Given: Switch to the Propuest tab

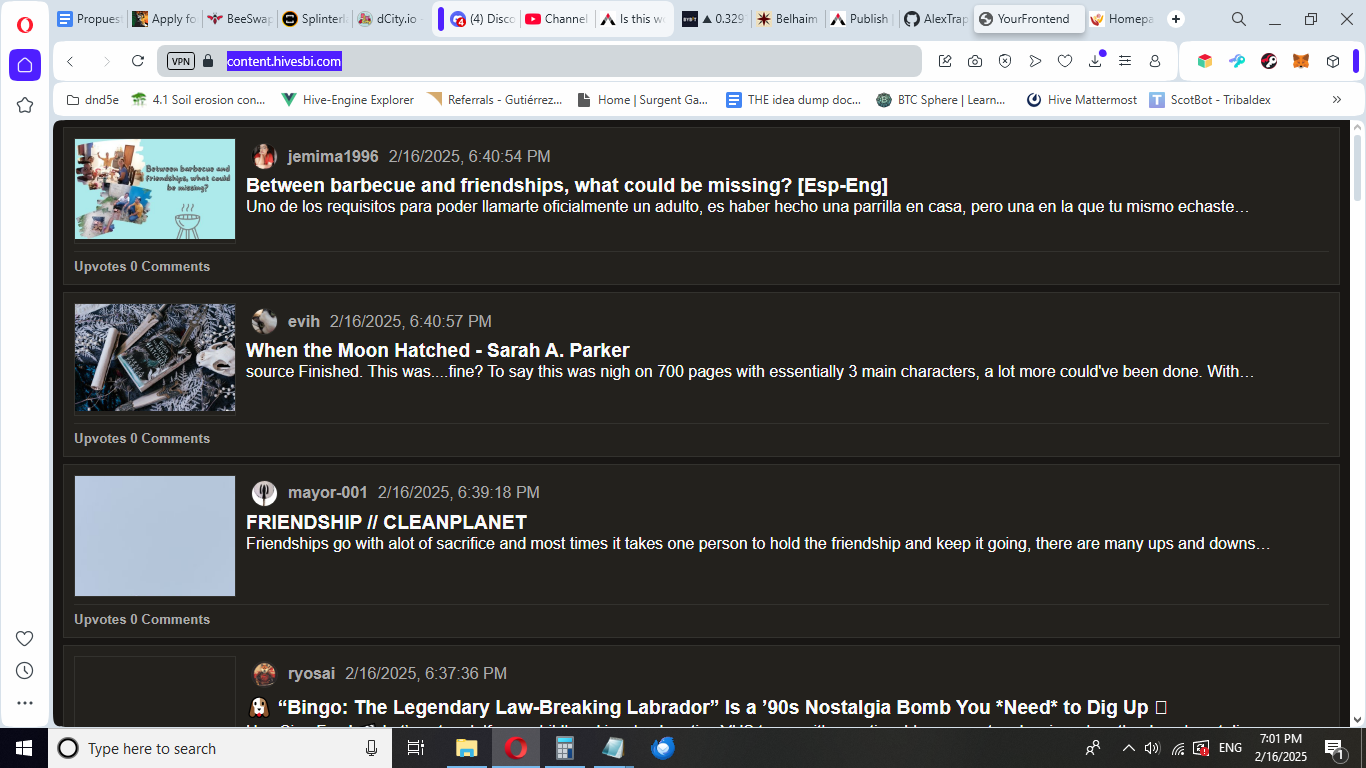Looking at the screenshot, I should 89,19.
